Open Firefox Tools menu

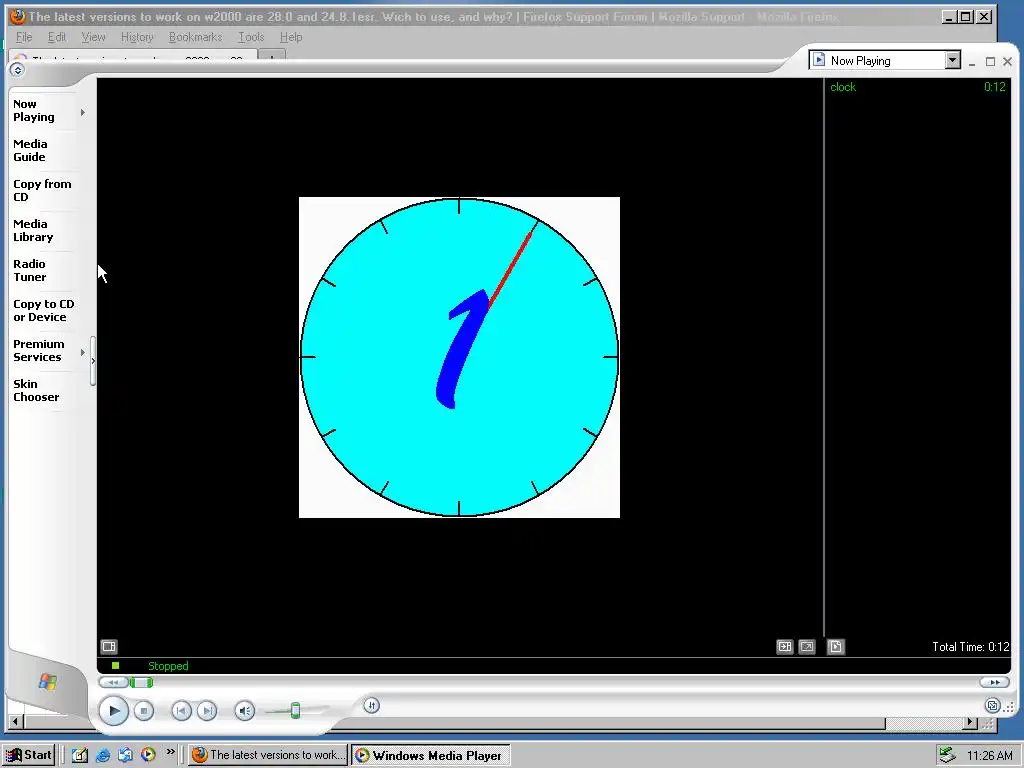pos(251,37)
